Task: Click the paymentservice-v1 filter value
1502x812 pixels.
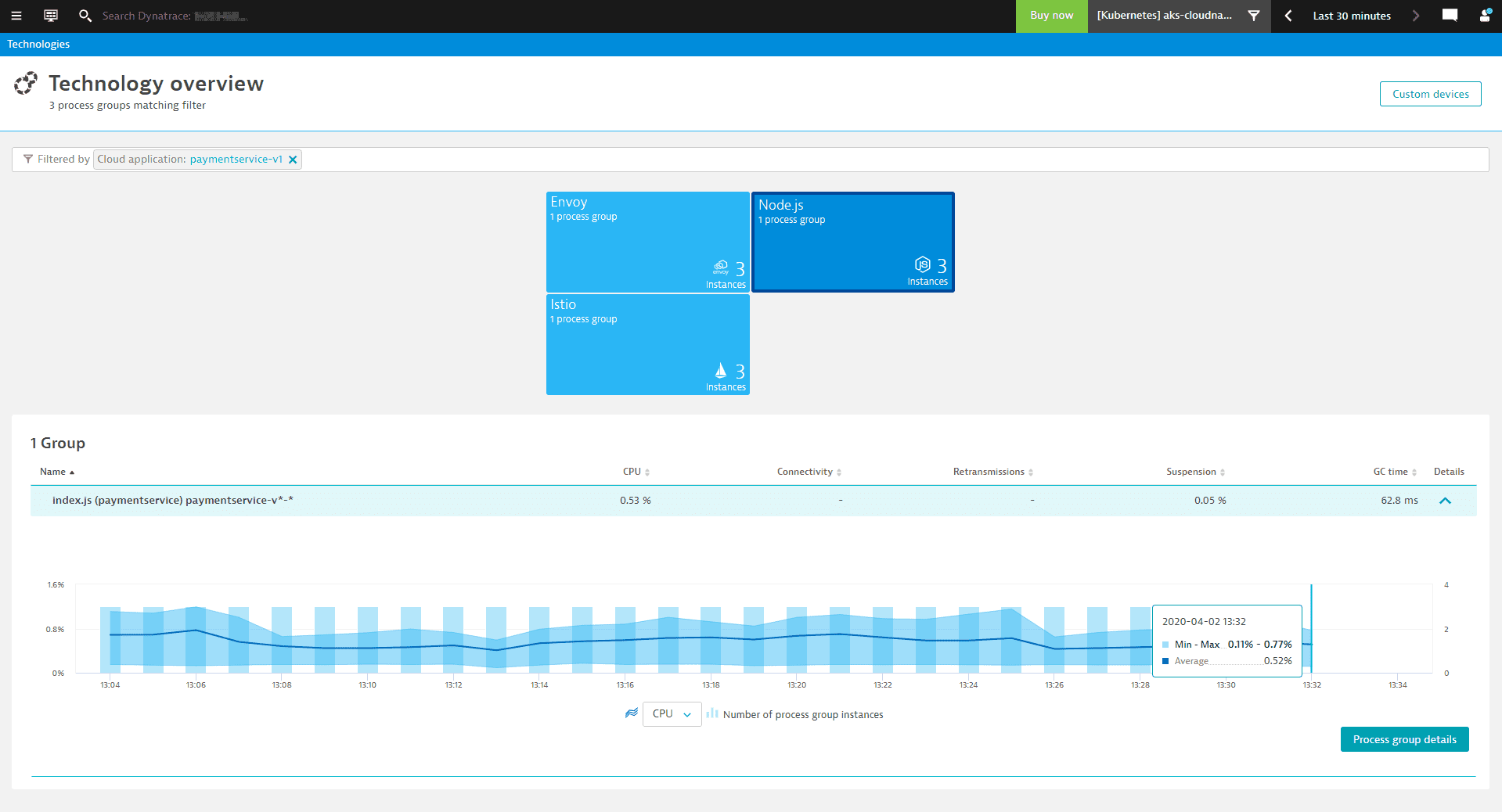Action: pyautogui.click(x=236, y=160)
